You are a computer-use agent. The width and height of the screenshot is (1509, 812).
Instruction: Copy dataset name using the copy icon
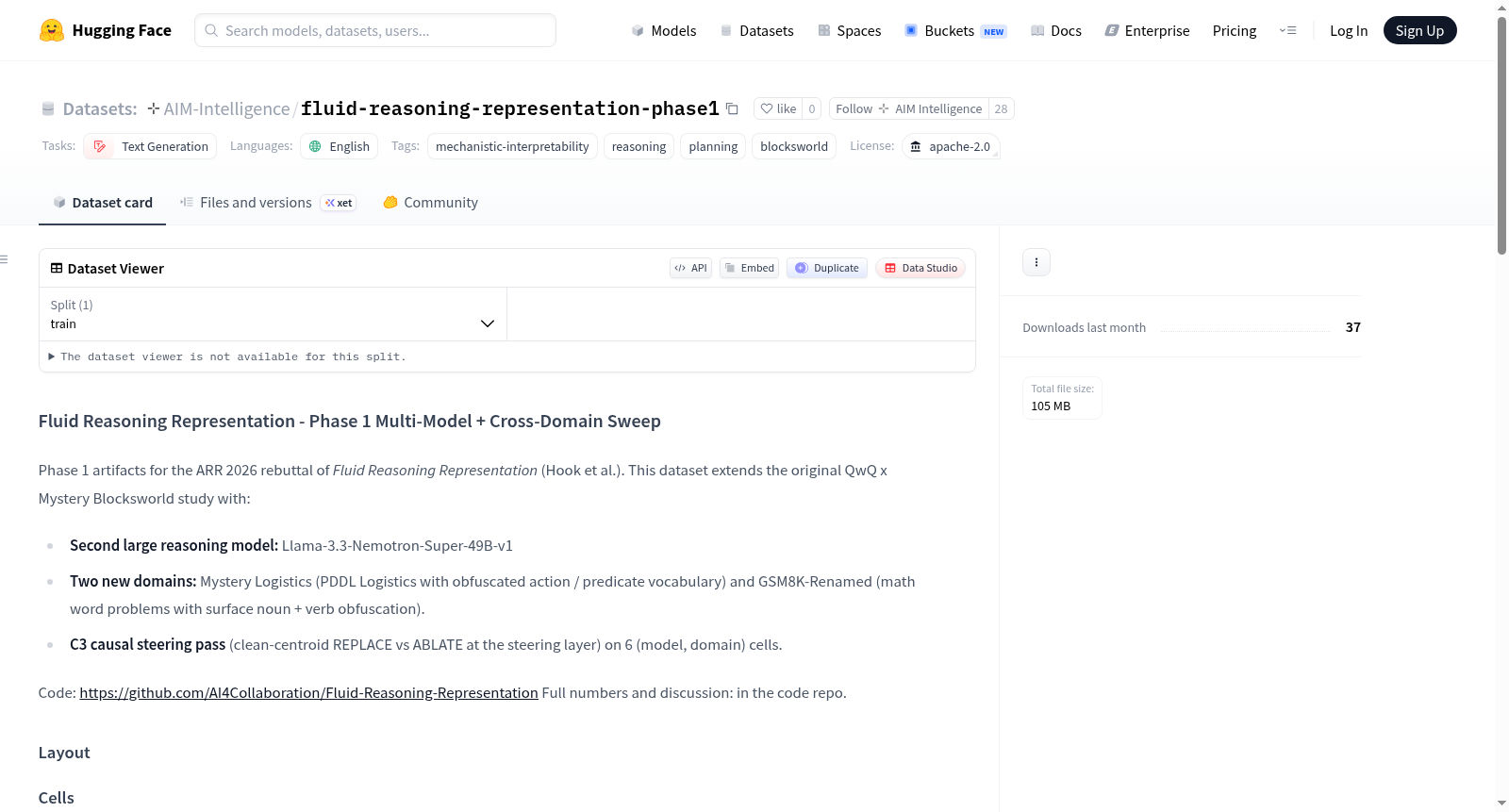[732, 108]
